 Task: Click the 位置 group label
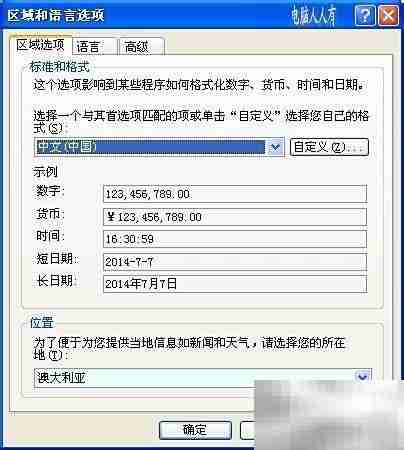pos(42,322)
